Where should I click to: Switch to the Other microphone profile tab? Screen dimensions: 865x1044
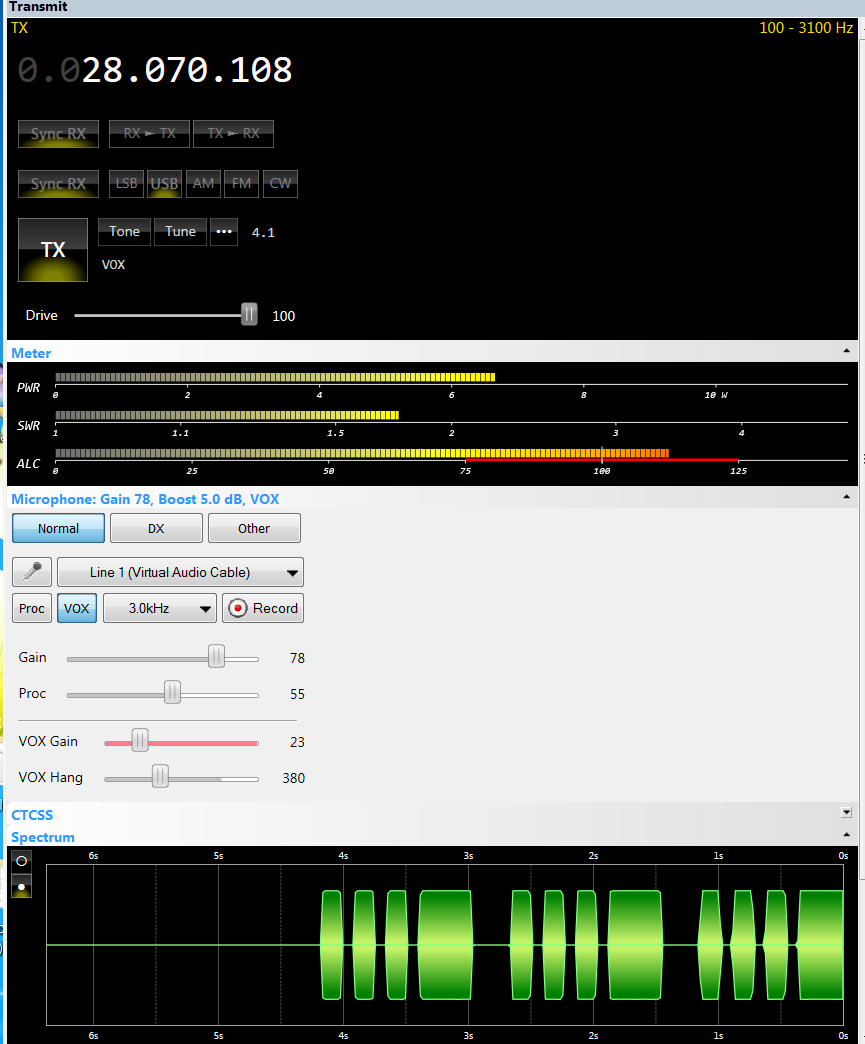pyautogui.click(x=253, y=528)
